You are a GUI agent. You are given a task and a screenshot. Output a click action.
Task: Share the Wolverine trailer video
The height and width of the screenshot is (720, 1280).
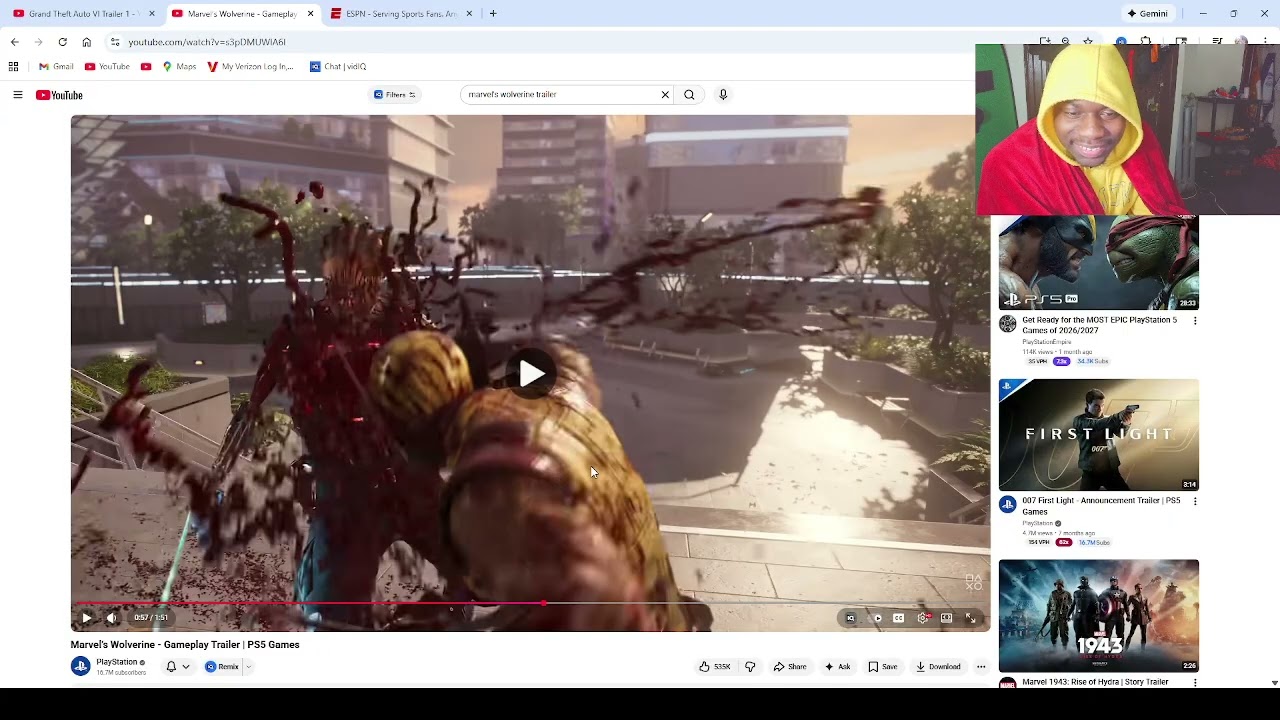789,667
